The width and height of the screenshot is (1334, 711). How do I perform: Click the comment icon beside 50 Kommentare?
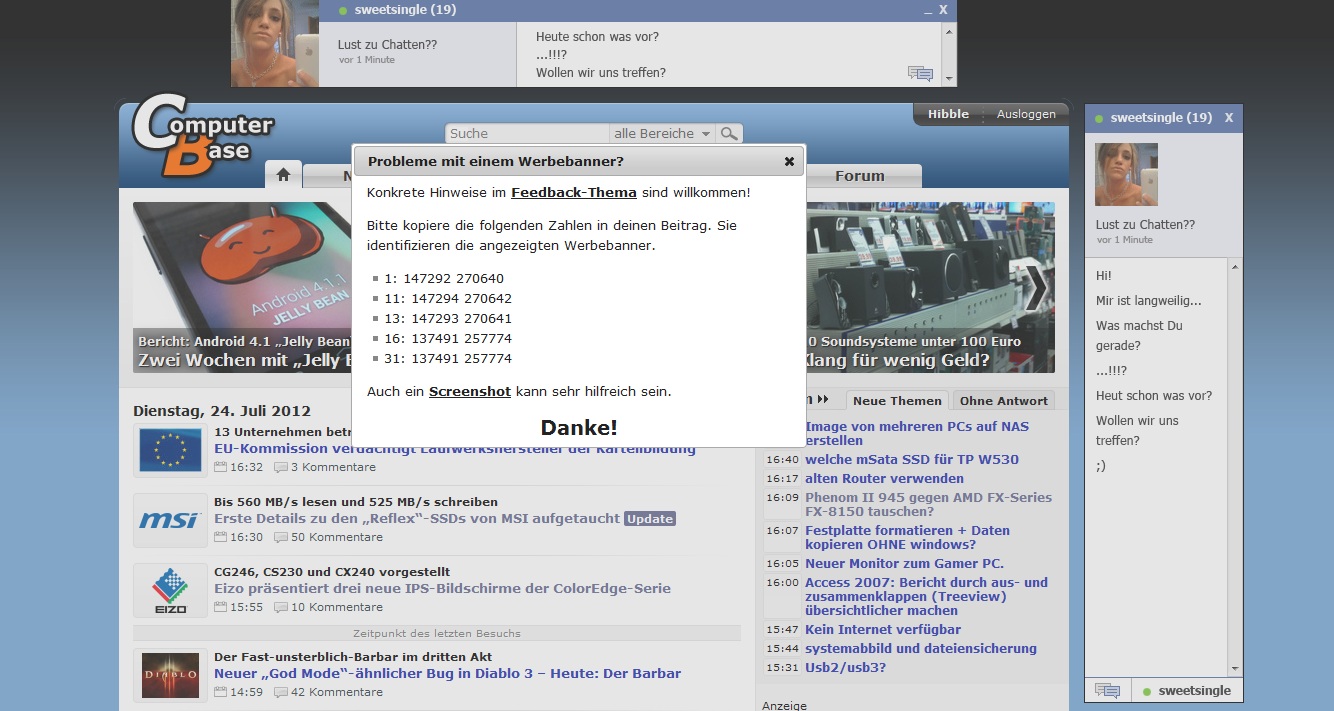[281, 537]
